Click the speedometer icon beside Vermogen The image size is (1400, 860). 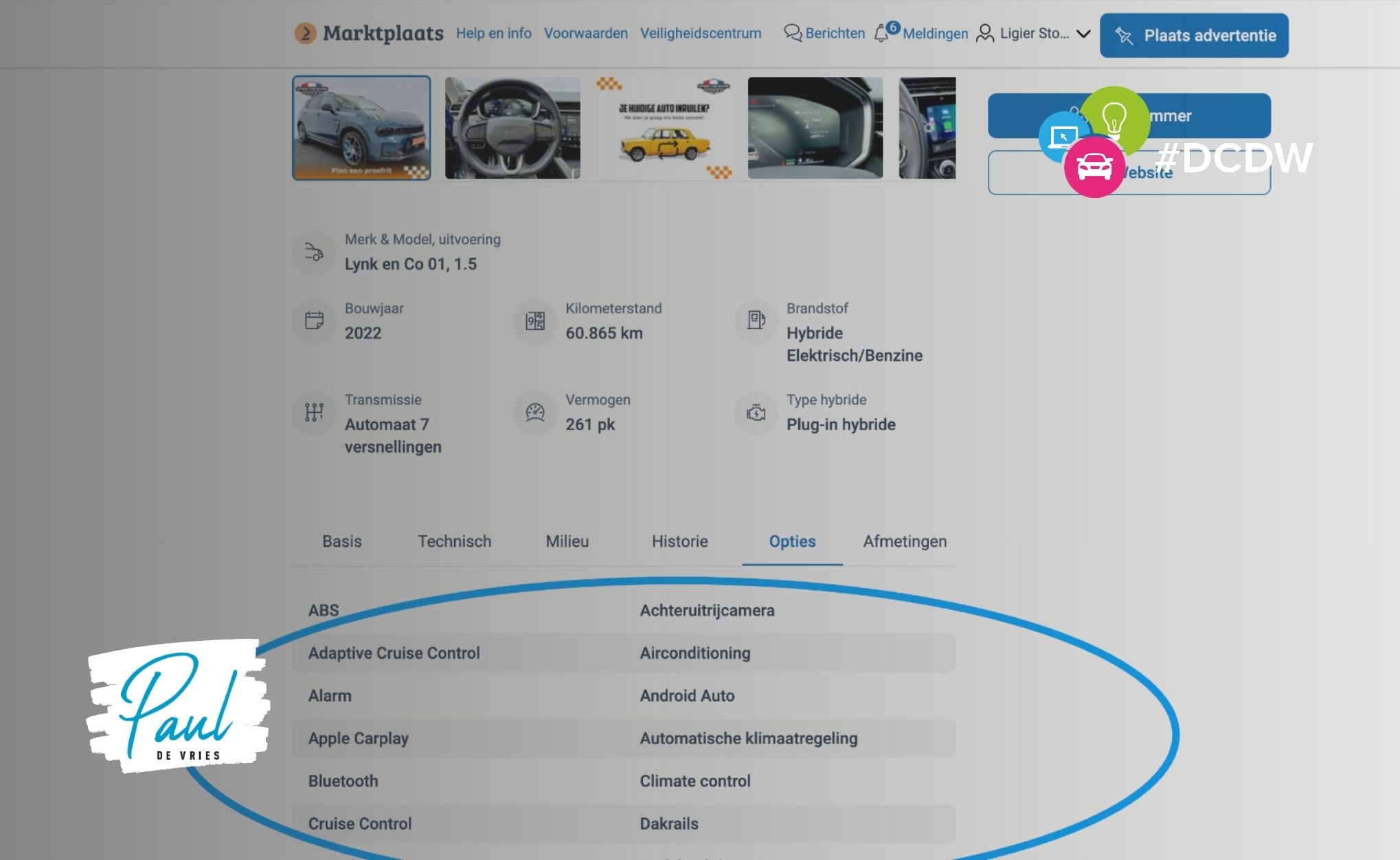click(535, 412)
